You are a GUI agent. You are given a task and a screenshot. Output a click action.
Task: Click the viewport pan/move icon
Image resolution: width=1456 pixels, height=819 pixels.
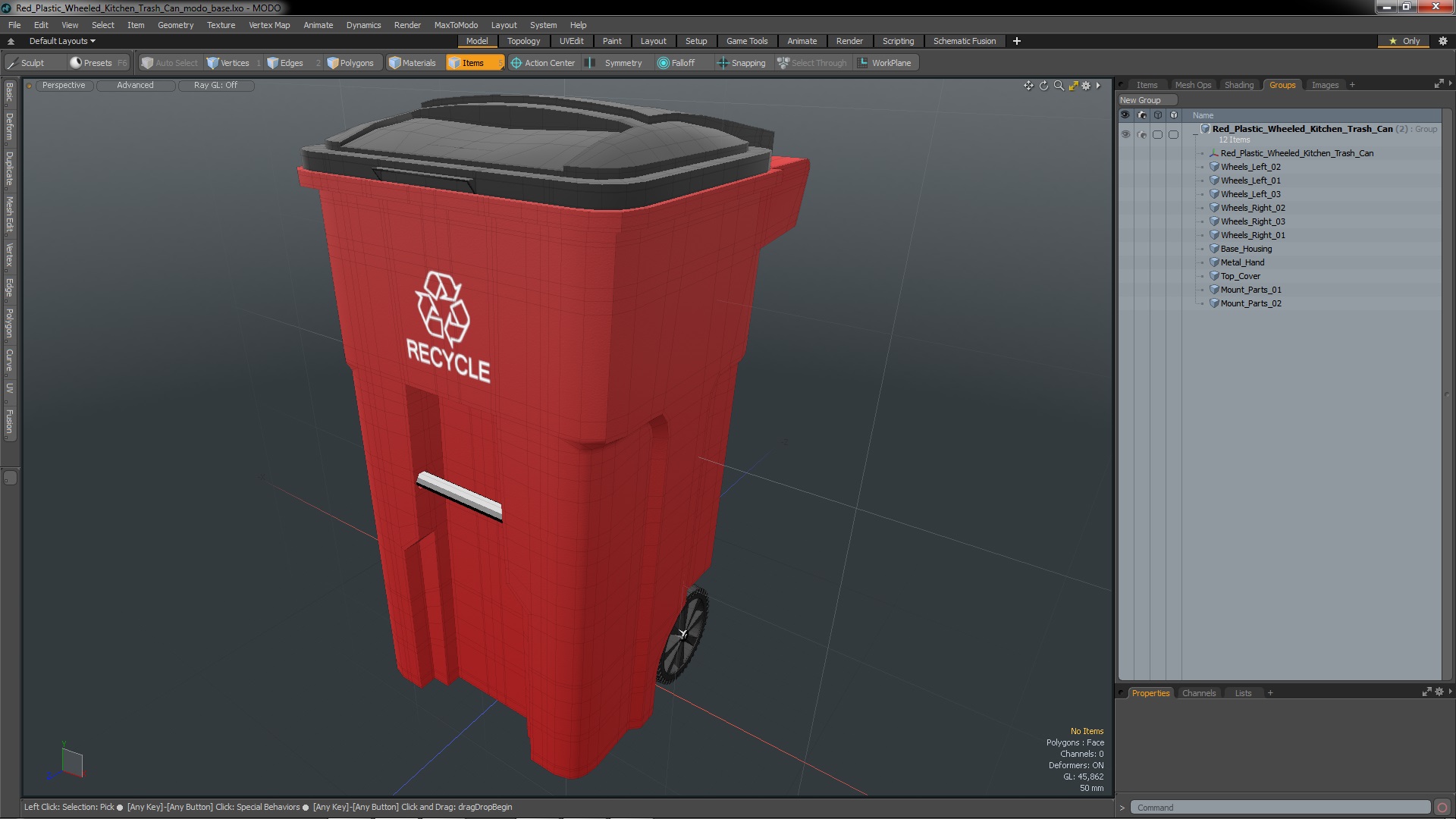tap(1028, 86)
